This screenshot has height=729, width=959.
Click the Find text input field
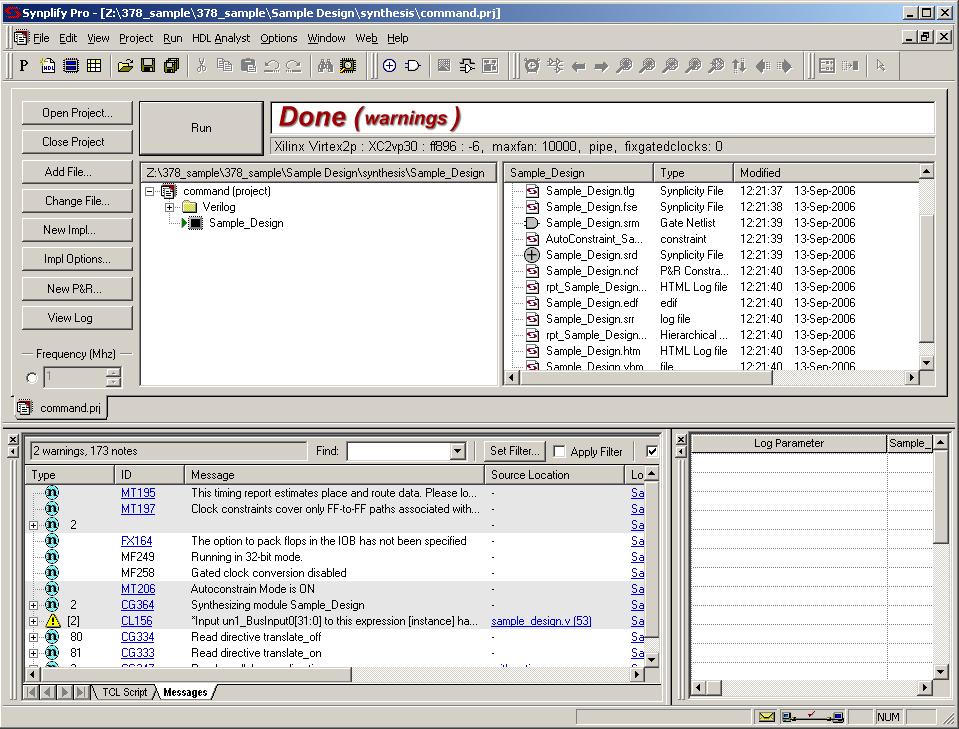pyautogui.click(x=399, y=451)
